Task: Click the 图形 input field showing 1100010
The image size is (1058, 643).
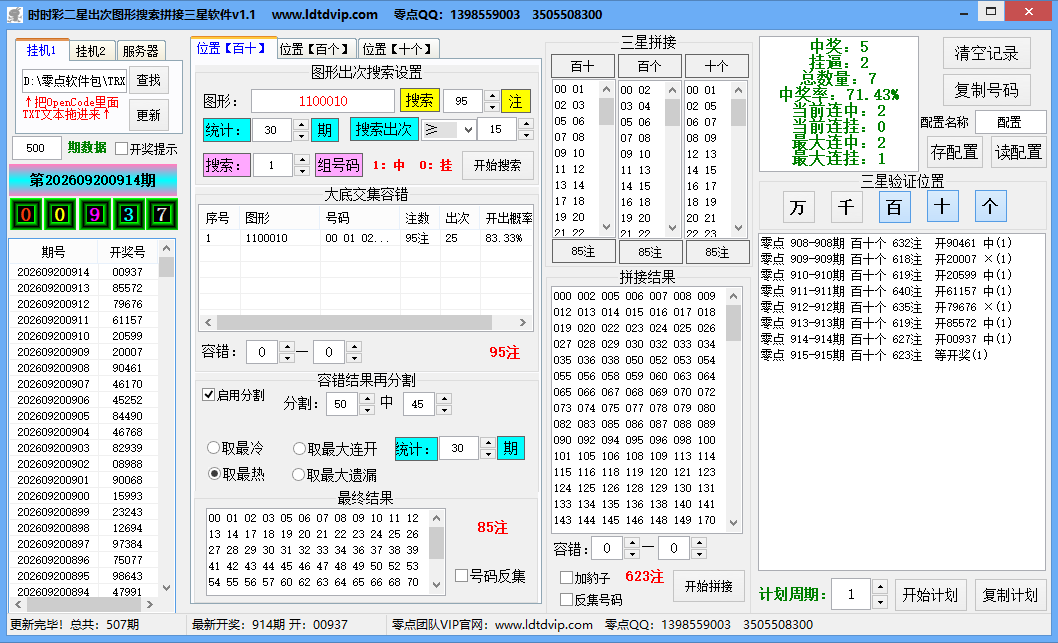Action: tap(323, 101)
